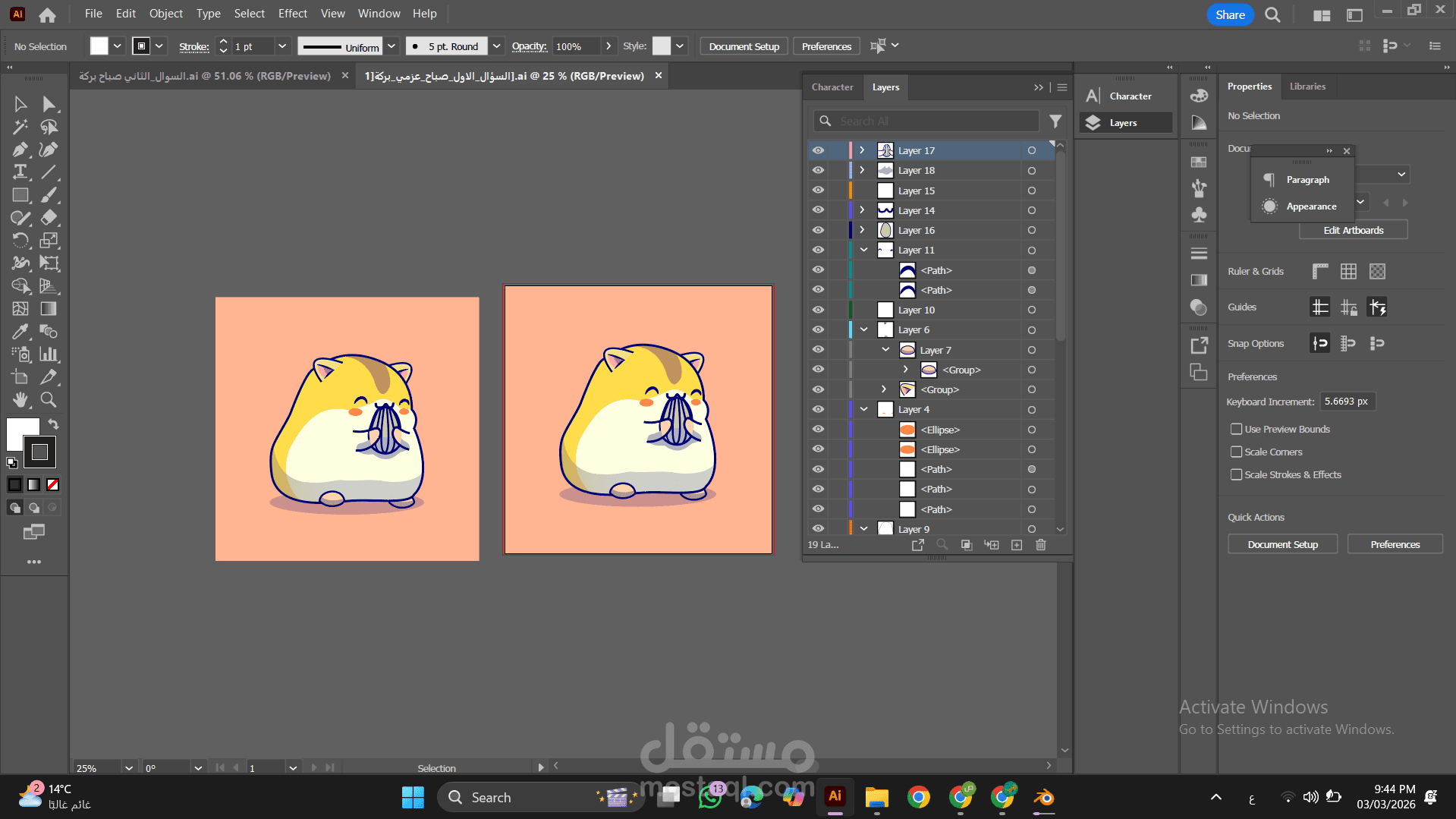
Task: Enable Scale Strokes & Effects checkbox
Action: click(1236, 475)
